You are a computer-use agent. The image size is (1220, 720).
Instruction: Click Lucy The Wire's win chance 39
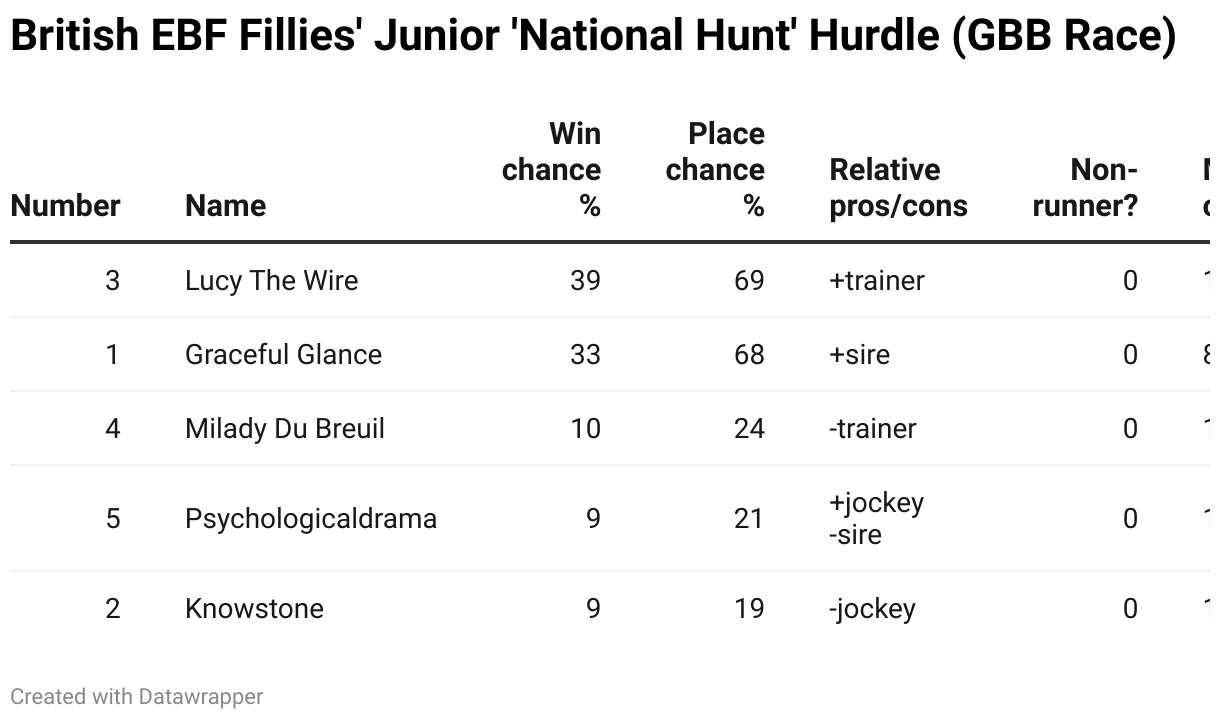point(585,281)
